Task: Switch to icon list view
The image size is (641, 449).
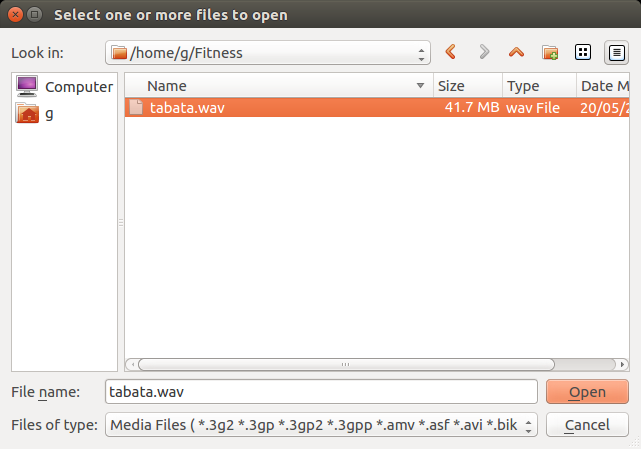Action: [583, 52]
